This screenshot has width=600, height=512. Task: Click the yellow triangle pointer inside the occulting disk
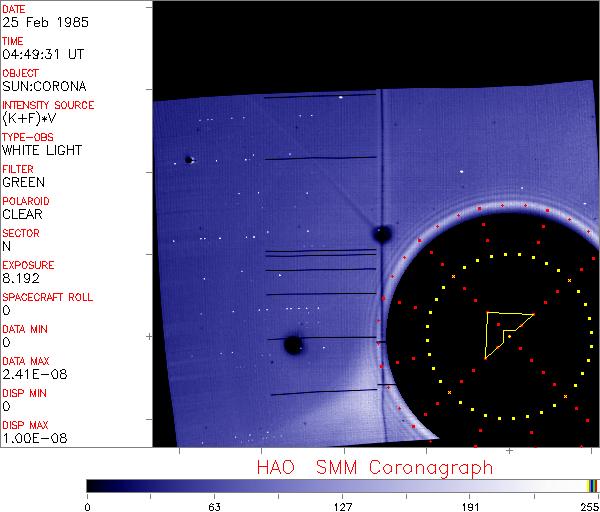pyautogui.click(x=503, y=329)
